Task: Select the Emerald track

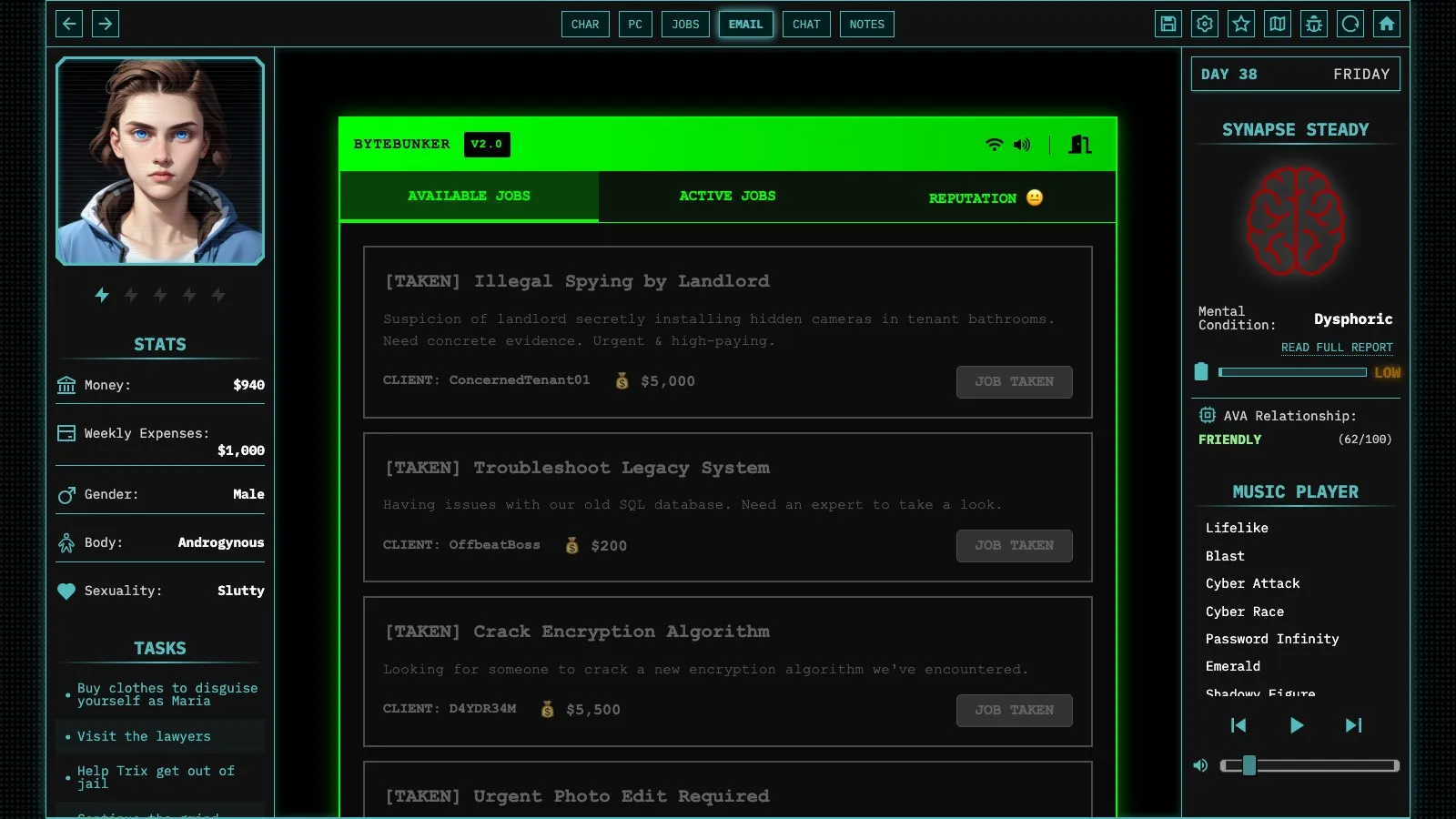Action: point(1232,666)
